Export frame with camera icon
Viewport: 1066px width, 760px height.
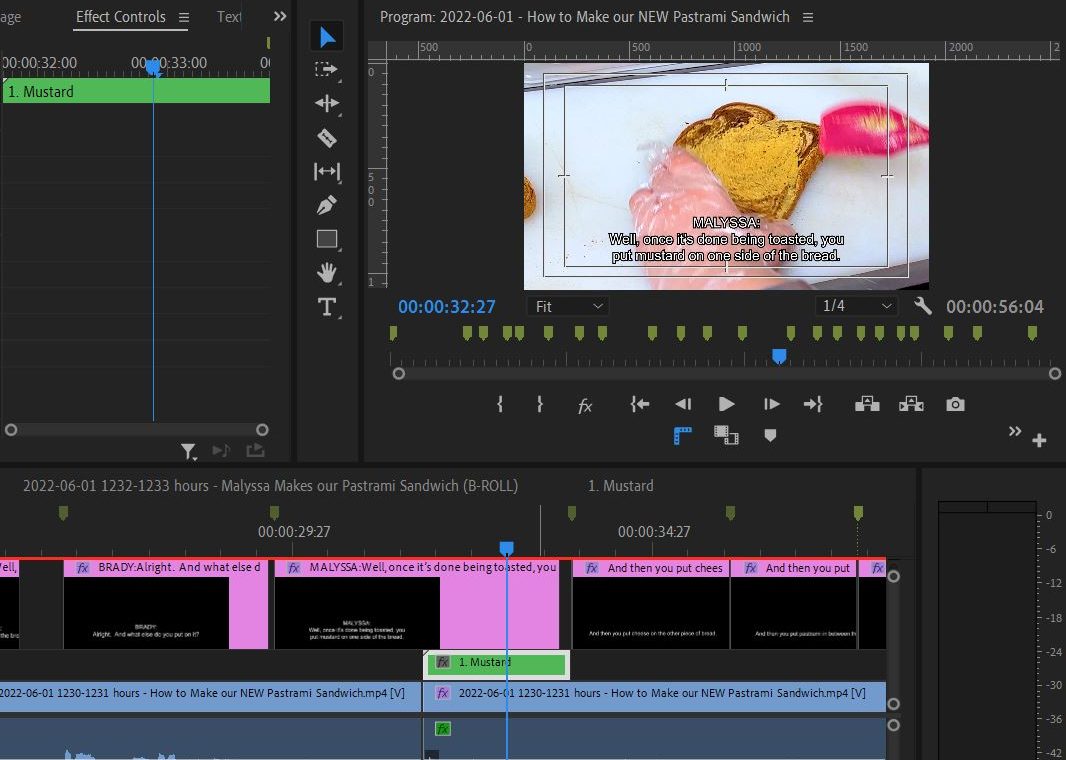pyautogui.click(x=955, y=404)
